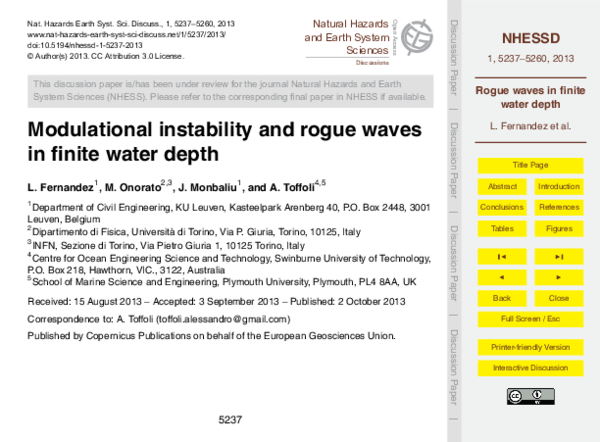Image resolution: width=600 pixels, height=442 pixels.
Task: Click the Received/Accepted/Published dates line
Action: tap(216, 302)
